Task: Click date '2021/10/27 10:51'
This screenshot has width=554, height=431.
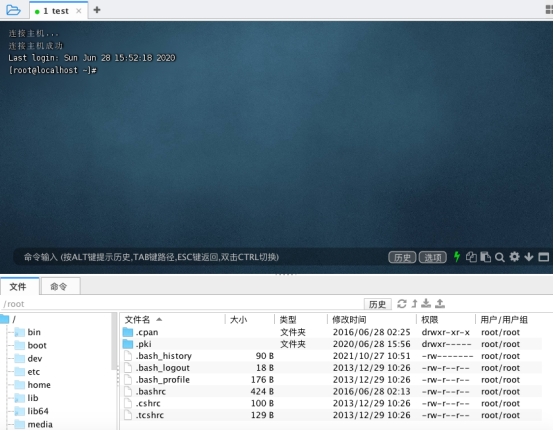Action: pos(371,356)
